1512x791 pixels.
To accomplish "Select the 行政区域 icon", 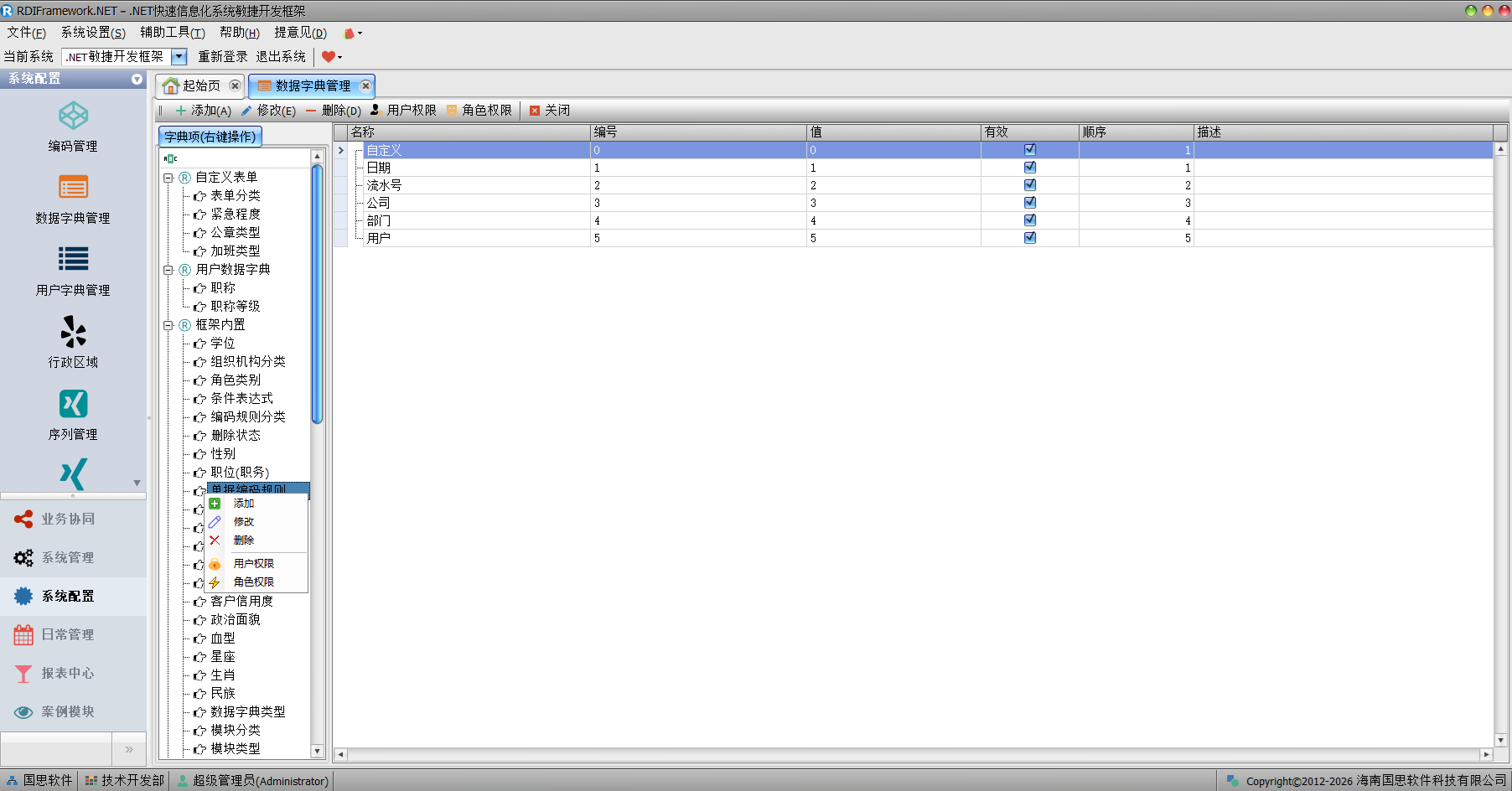I will pyautogui.click(x=73, y=332).
